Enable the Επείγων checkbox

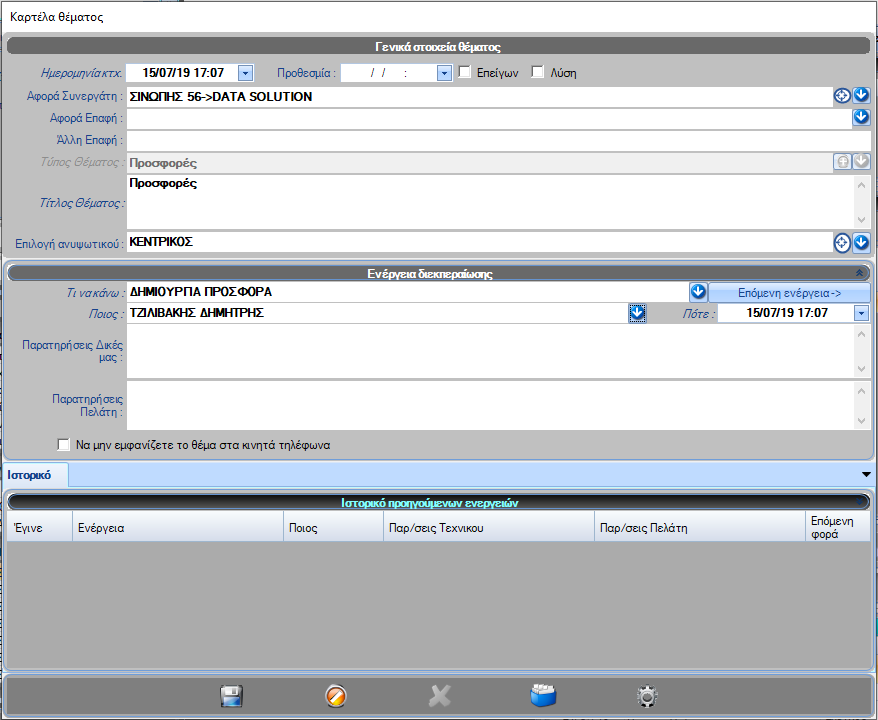[465, 72]
